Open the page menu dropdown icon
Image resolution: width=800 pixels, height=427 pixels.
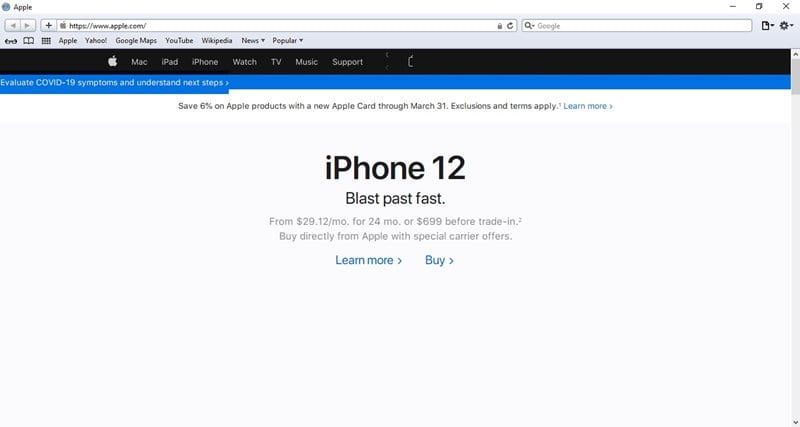[767, 26]
